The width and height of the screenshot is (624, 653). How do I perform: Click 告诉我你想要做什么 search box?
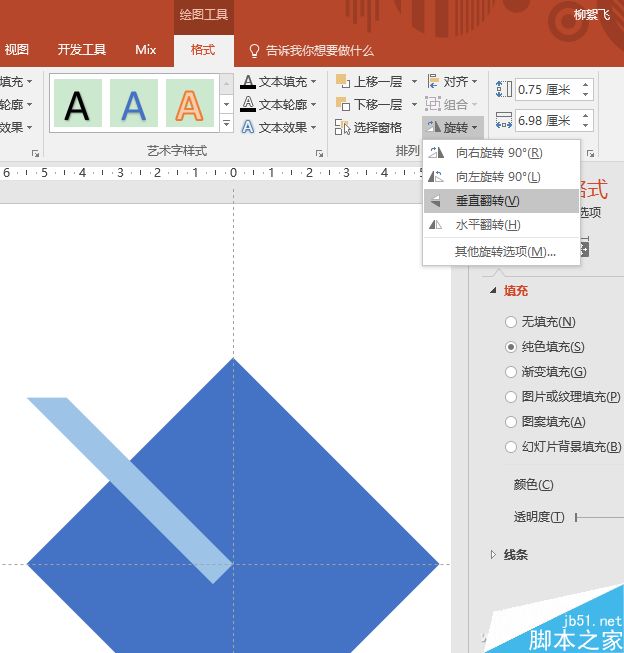319,51
